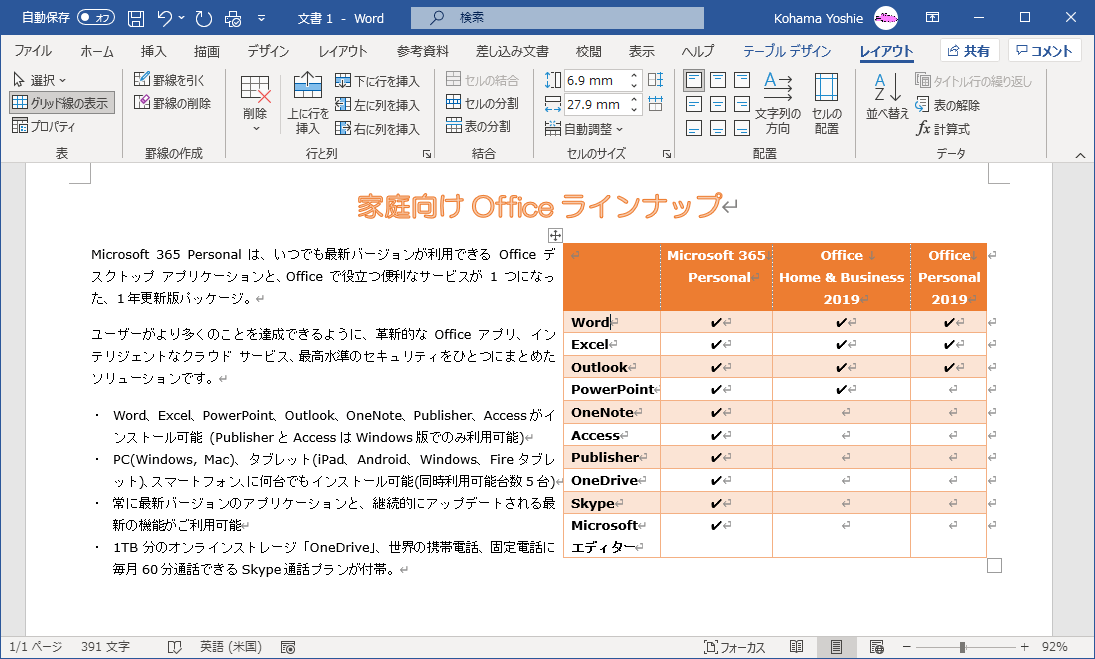Click 右に列を挿入
Viewport: 1095px width, 659px height.
tap(378, 128)
